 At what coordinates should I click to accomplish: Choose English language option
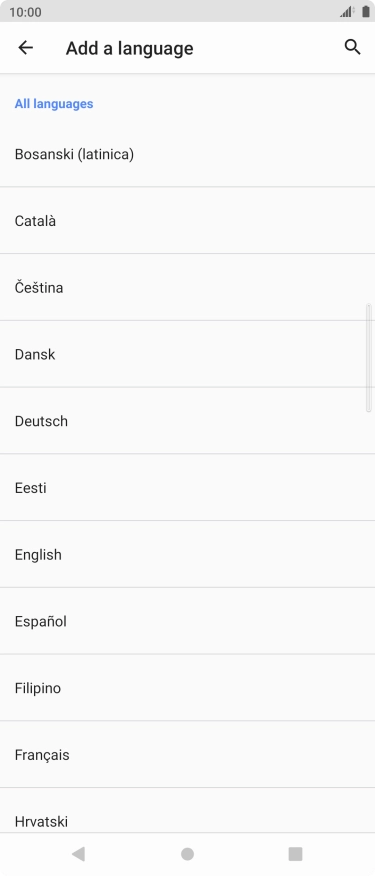pos(187,554)
